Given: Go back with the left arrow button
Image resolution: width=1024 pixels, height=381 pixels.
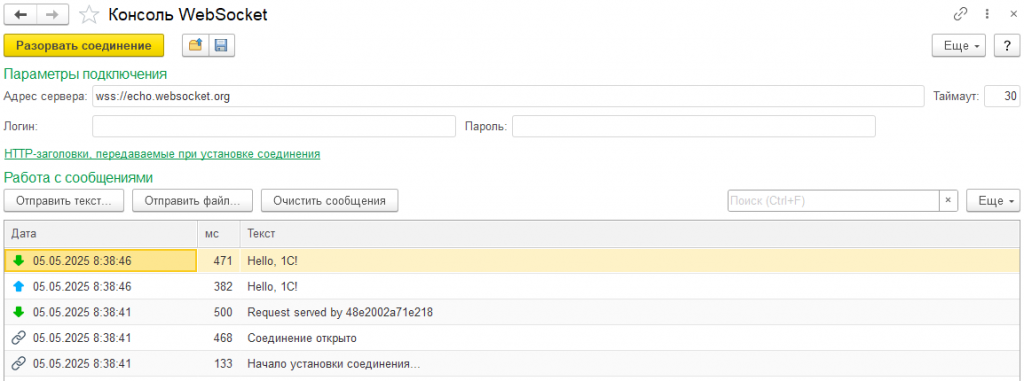Looking at the screenshot, I should coord(21,14).
